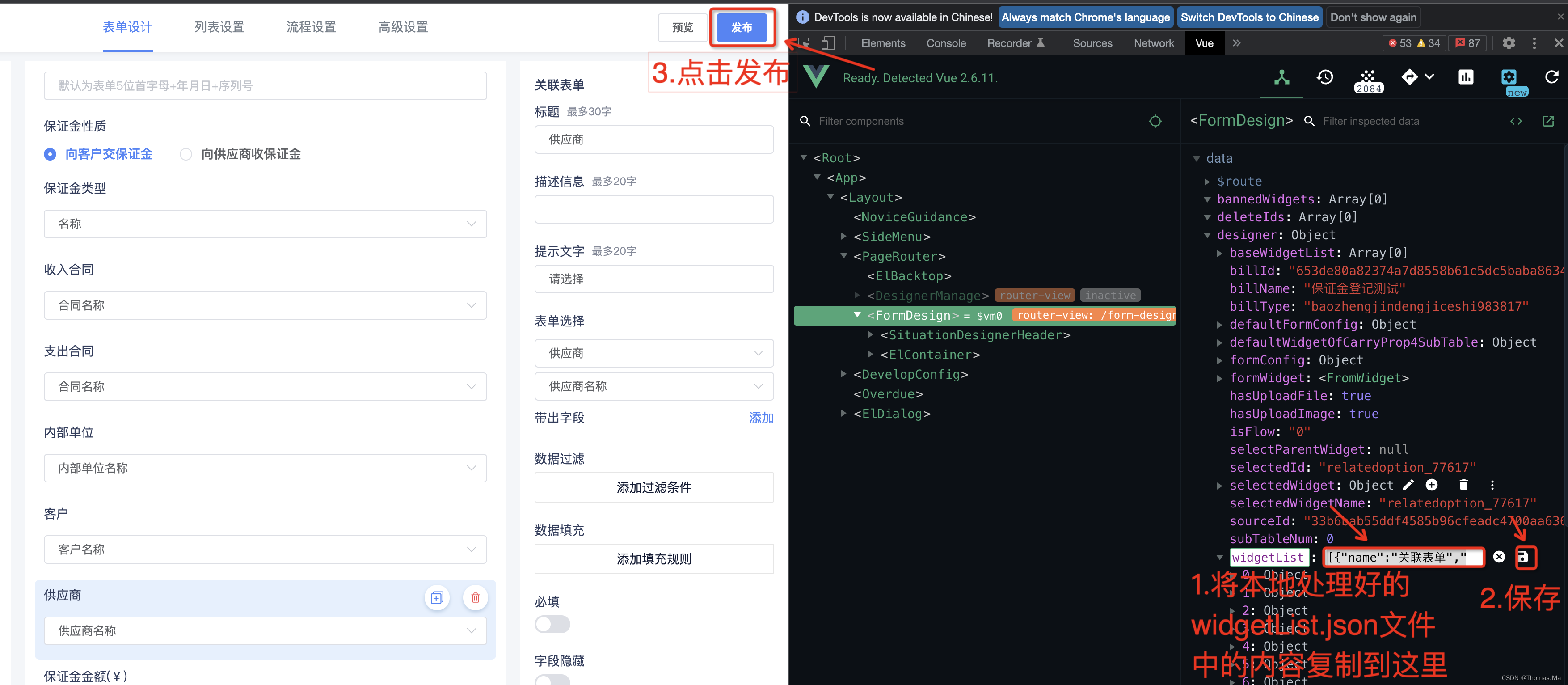
Task: Show more DevTools tabs chevron
Action: click(1236, 43)
